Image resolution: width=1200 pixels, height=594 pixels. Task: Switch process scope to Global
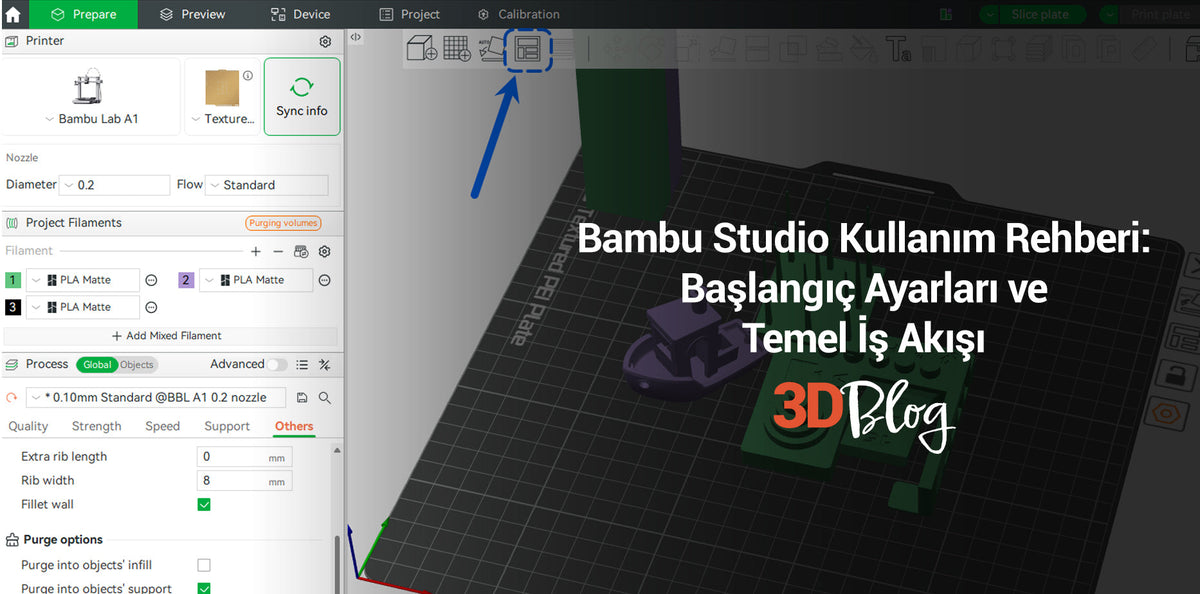97,365
